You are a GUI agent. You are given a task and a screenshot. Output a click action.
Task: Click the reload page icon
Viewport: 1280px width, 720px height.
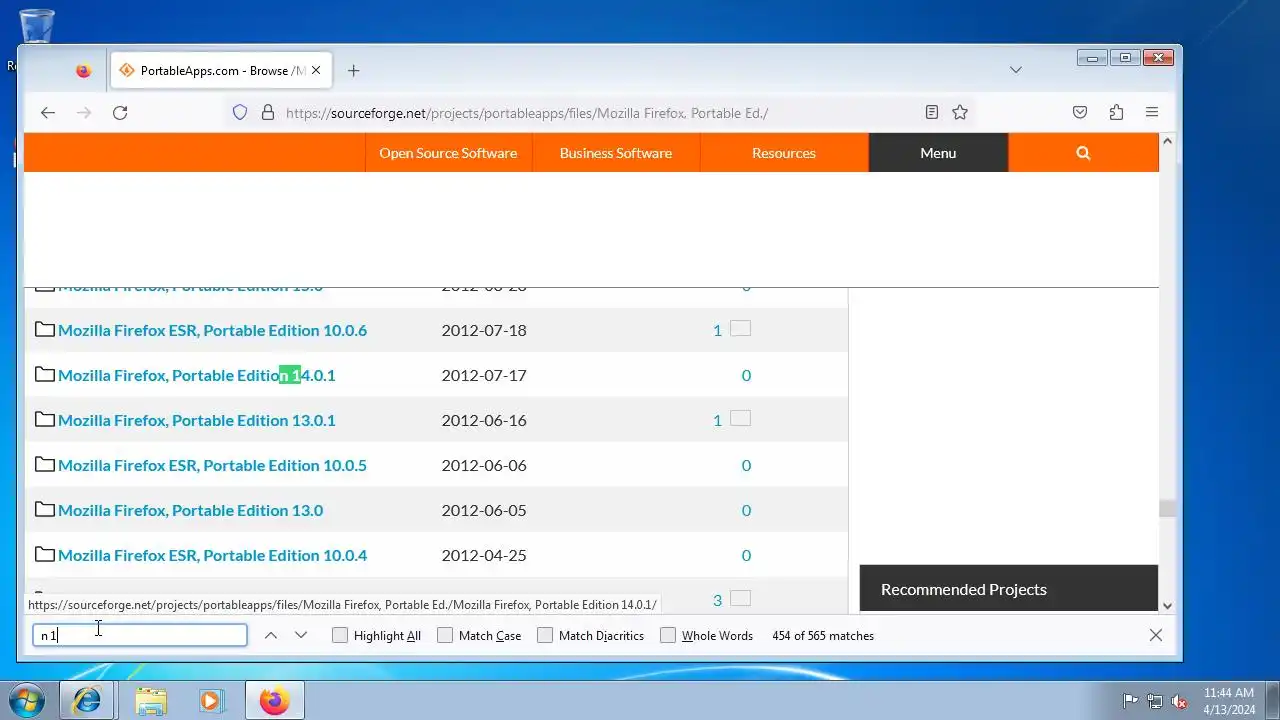(120, 113)
